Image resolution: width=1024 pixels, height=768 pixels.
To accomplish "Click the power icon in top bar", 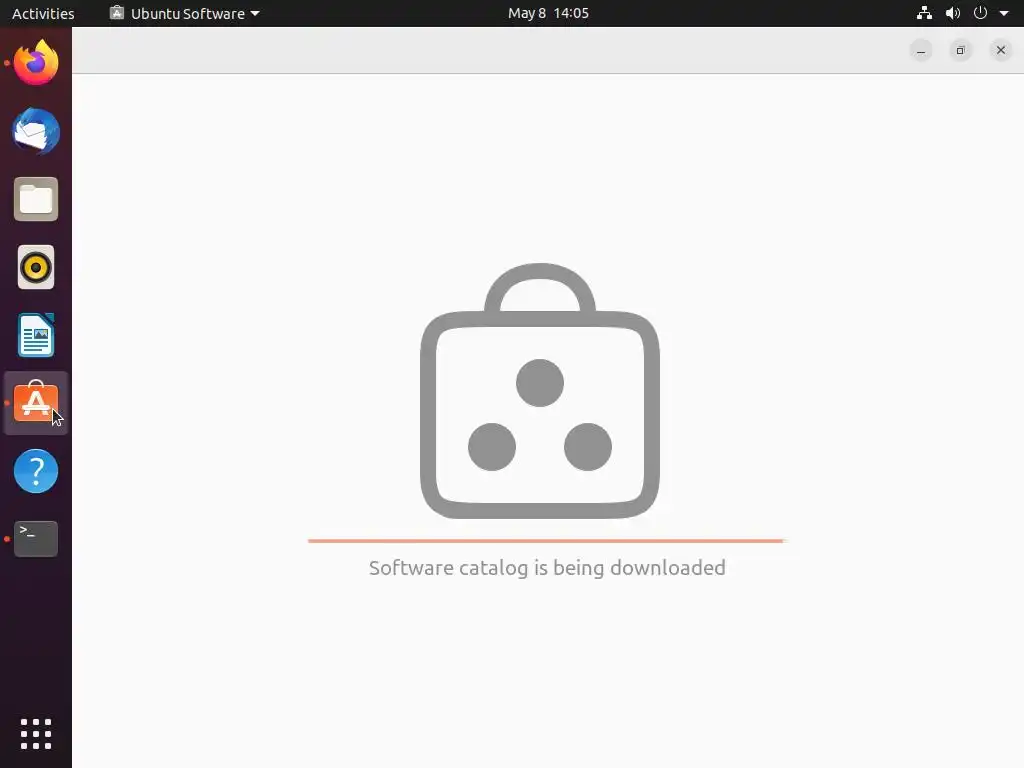I will coord(980,13).
